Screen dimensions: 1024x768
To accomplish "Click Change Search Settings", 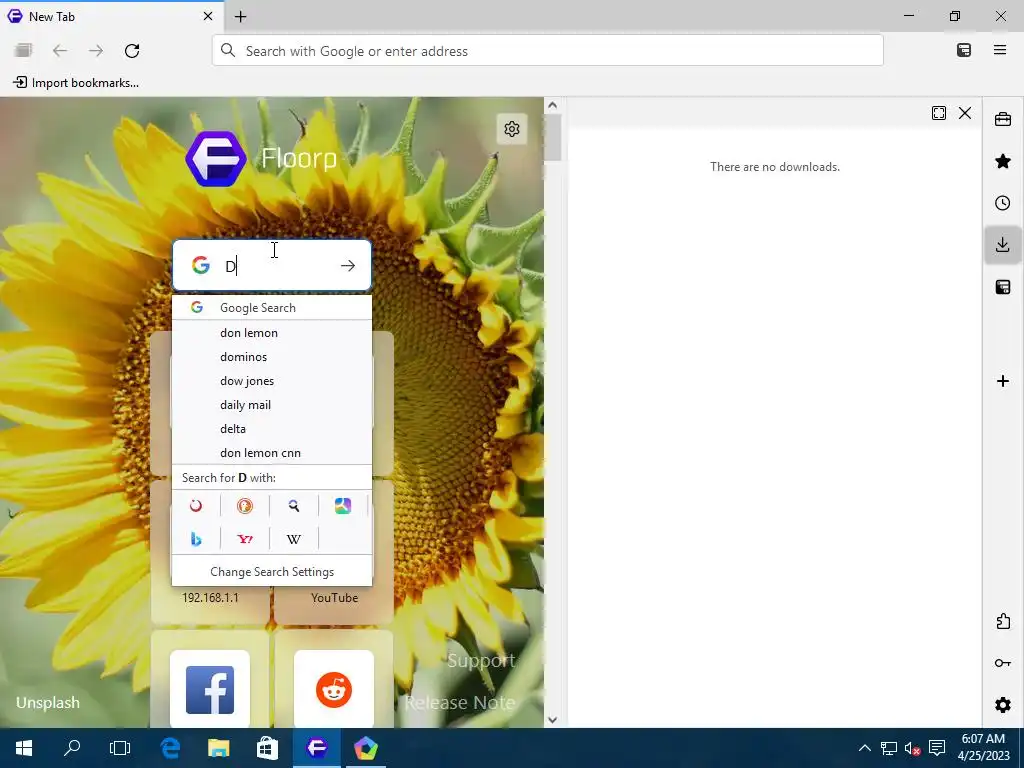I will 272,571.
